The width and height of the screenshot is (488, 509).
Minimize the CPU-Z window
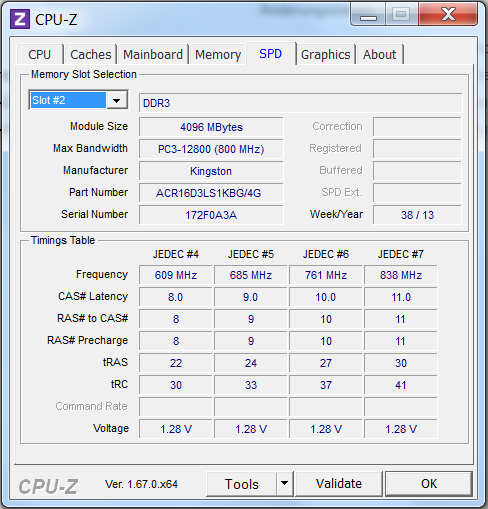pyautogui.click(x=368, y=14)
